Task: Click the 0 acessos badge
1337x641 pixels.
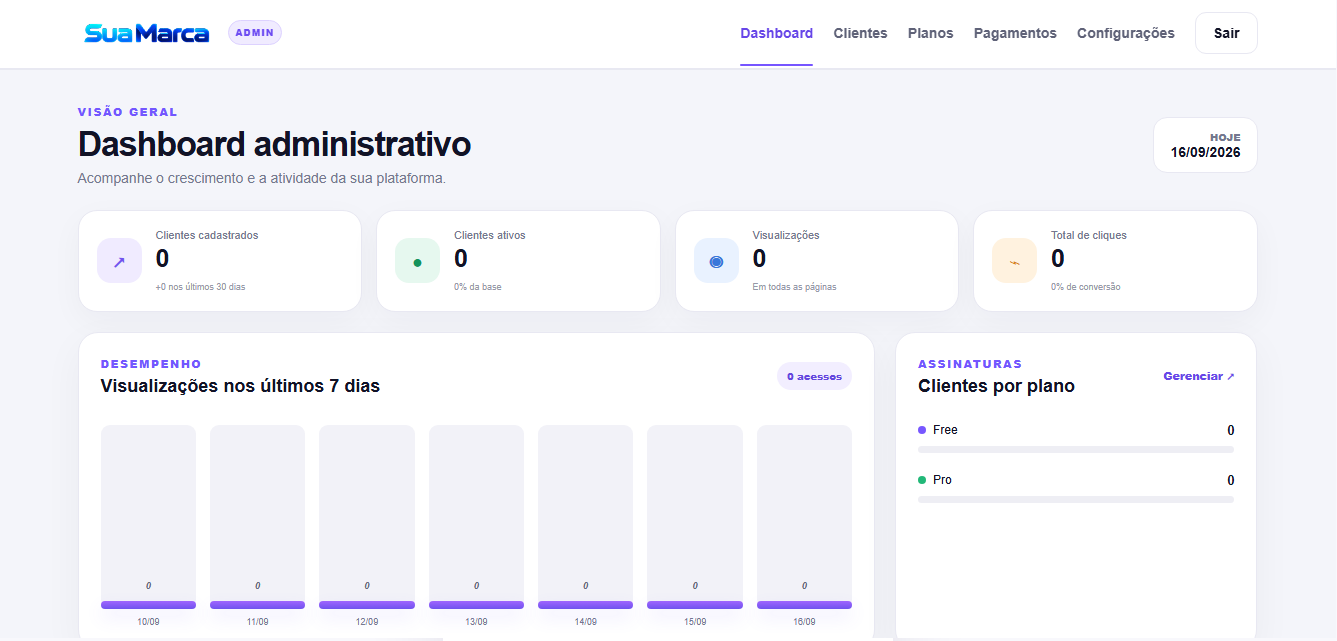Action: 814,376
